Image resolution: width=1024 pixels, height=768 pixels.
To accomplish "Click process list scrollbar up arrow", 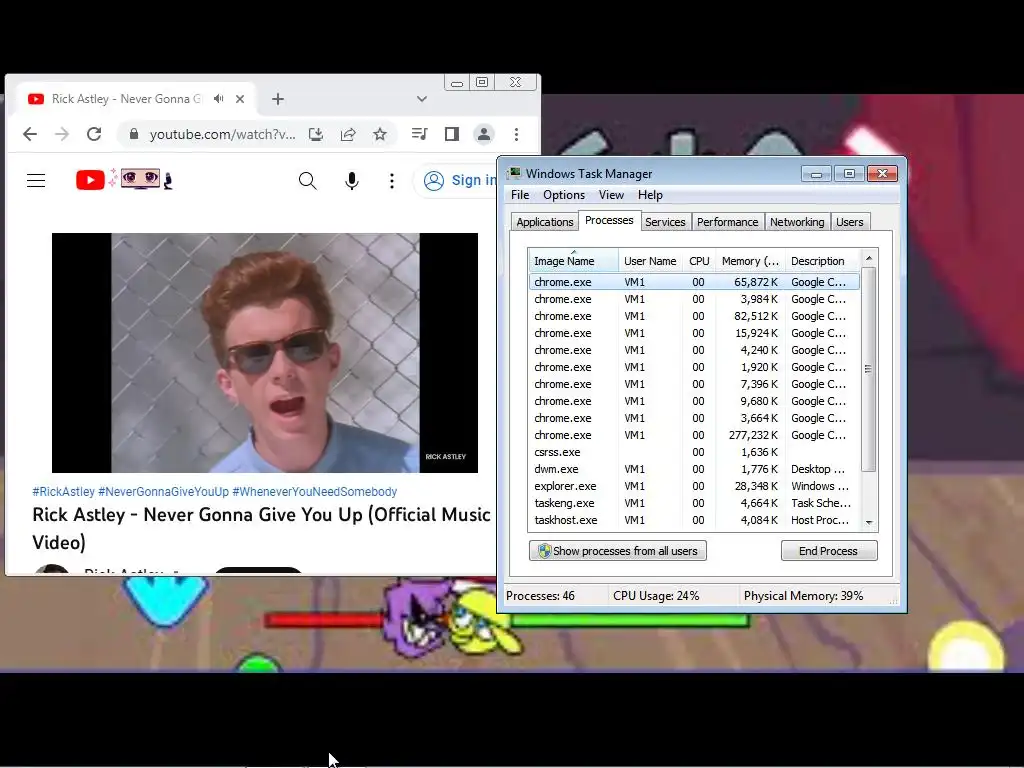I will point(869,259).
